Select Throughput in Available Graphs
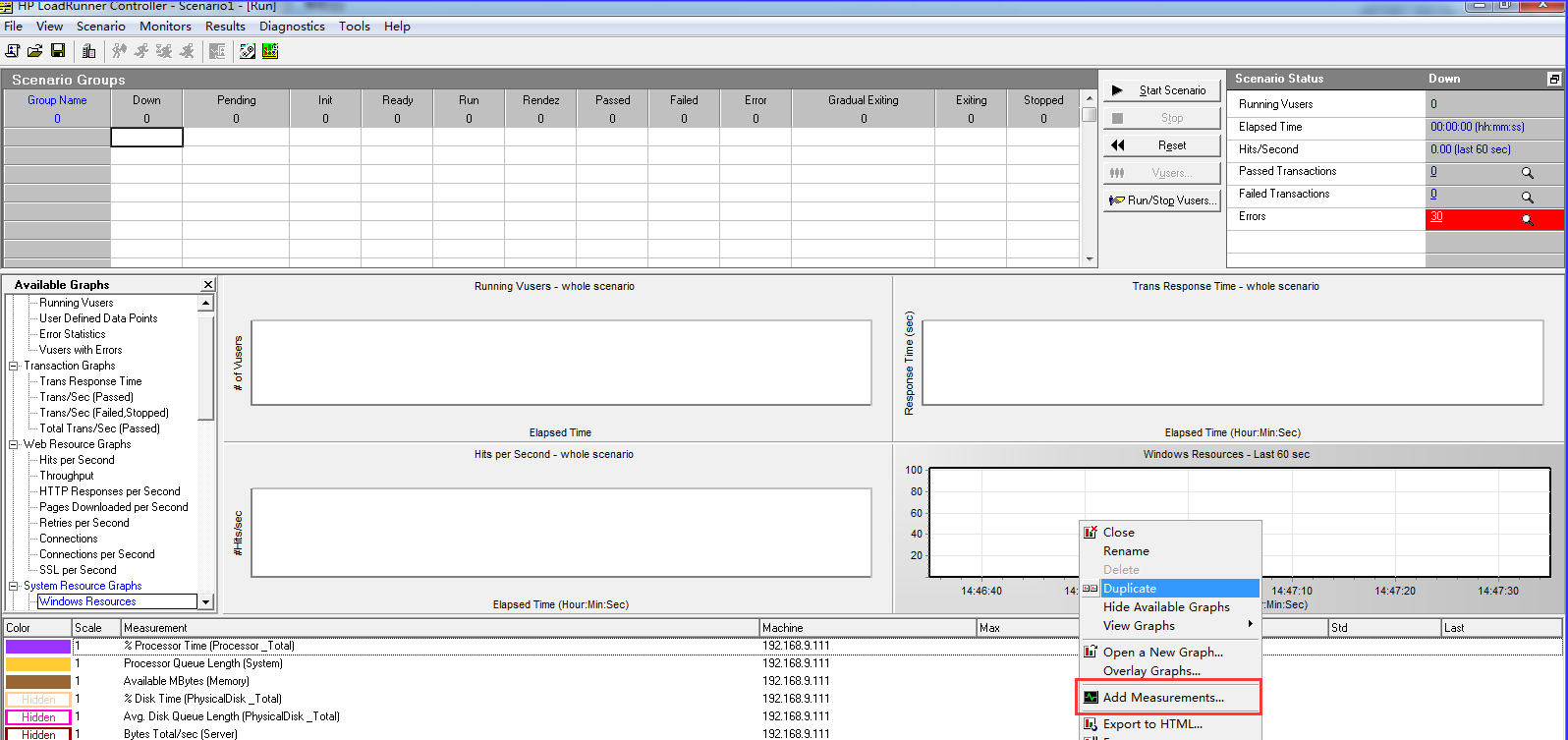The image size is (1568, 740). 67,476
